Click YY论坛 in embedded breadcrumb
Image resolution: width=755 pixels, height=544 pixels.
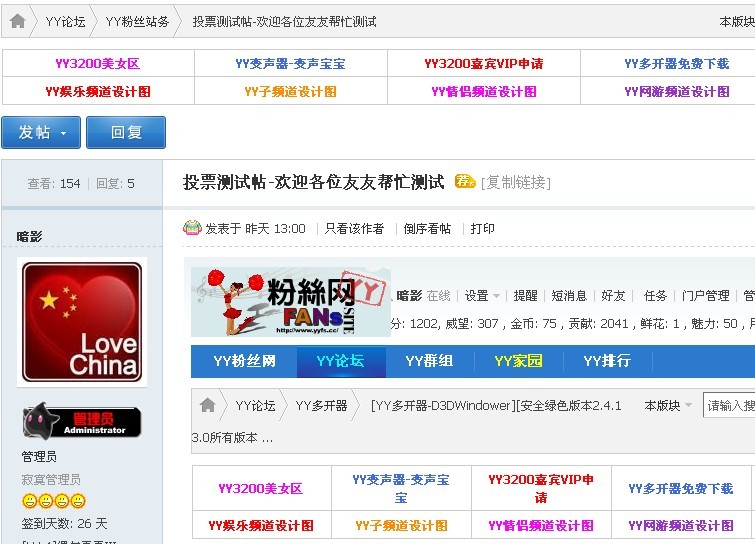(x=255, y=405)
